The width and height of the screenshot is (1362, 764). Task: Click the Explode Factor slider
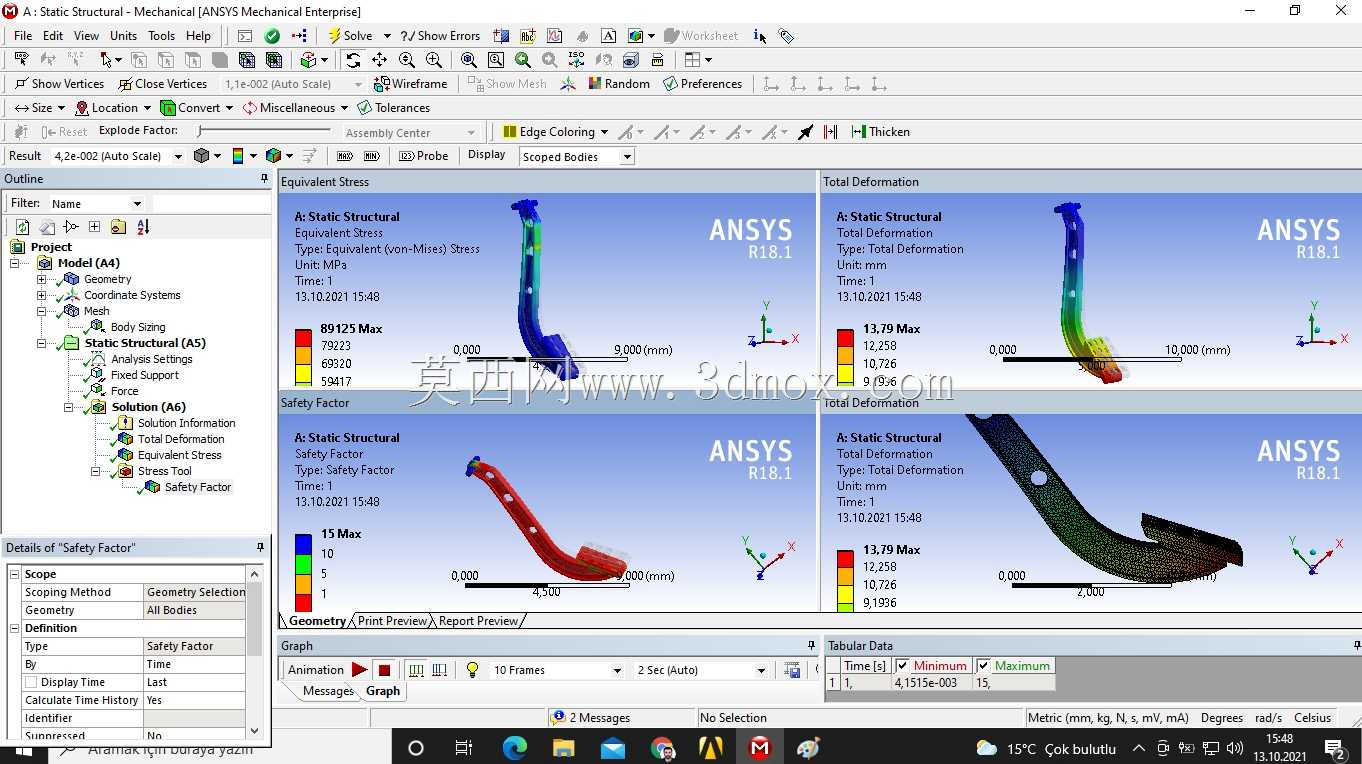click(x=262, y=131)
